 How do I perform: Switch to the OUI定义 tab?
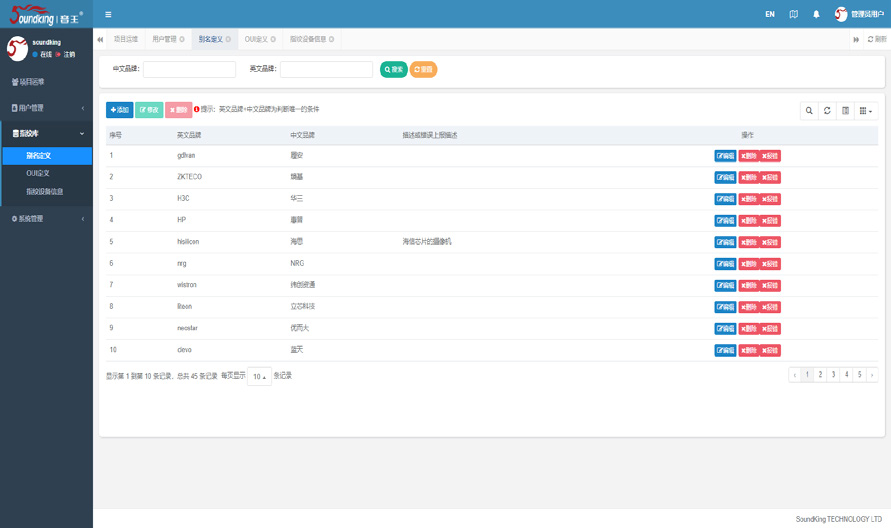tap(256, 39)
